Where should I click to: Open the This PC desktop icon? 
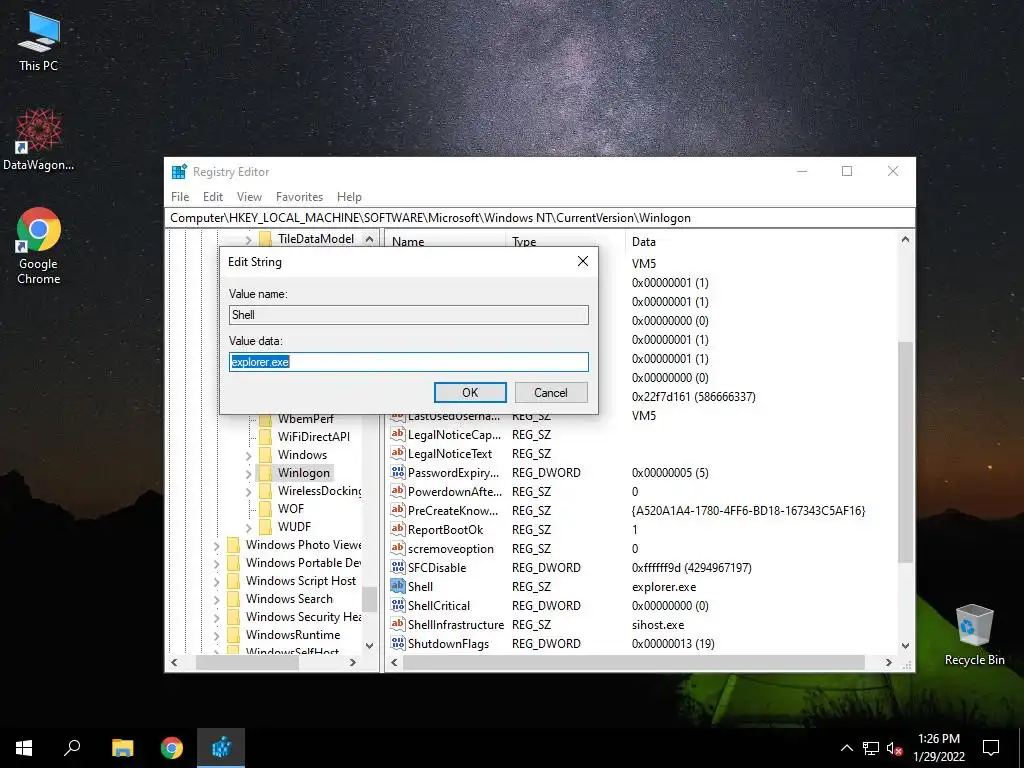click(x=39, y=42)
